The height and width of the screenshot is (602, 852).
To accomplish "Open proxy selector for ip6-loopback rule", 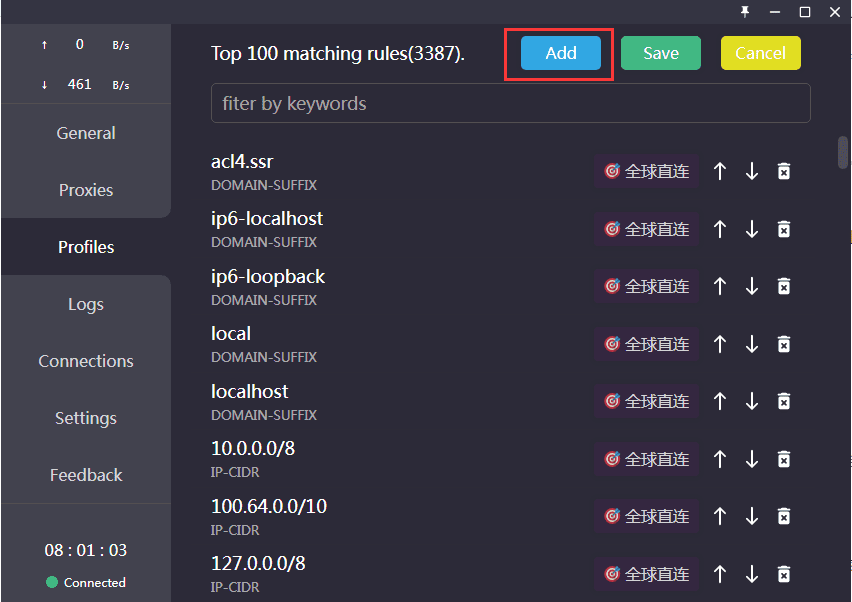I will (x=647, y=286).
